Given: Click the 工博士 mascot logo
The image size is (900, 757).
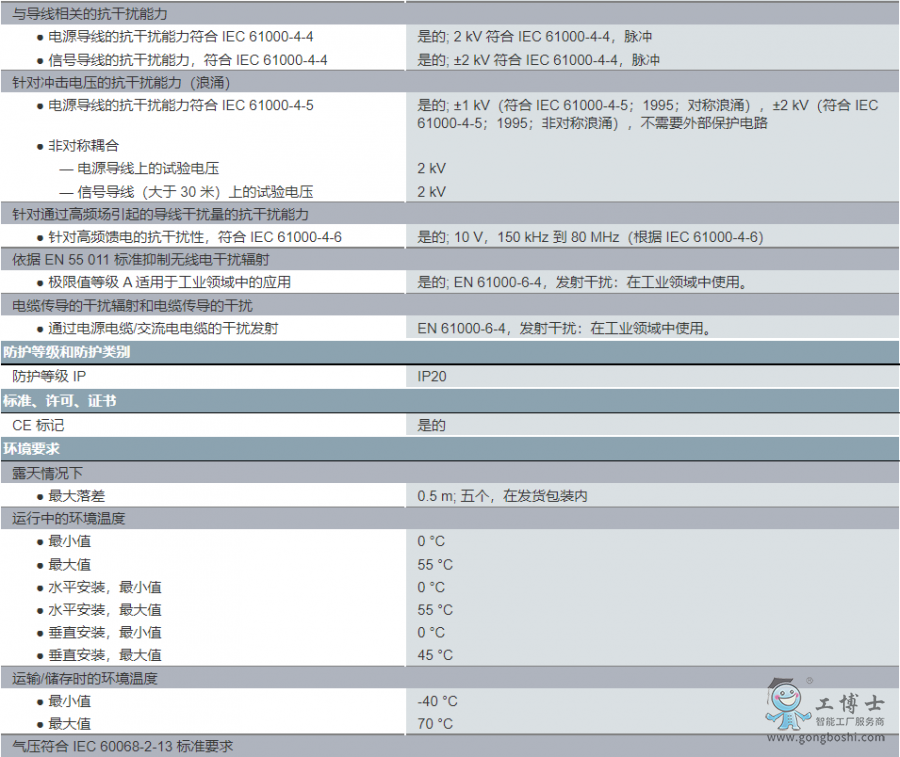Looking at the screenshot, I should (785, 703).
